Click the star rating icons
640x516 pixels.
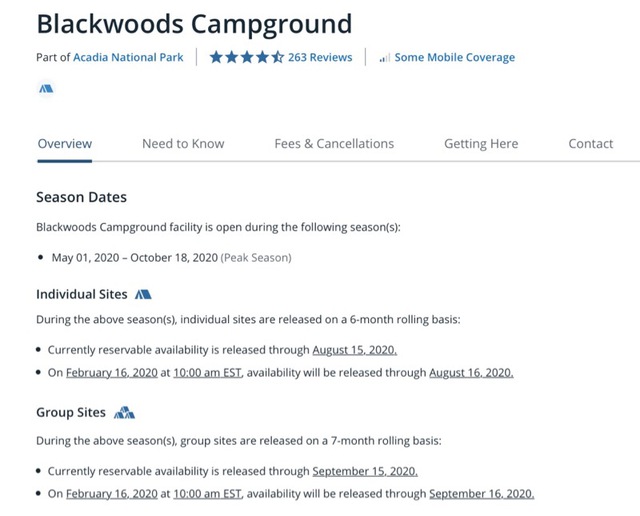tap(247, 57)
